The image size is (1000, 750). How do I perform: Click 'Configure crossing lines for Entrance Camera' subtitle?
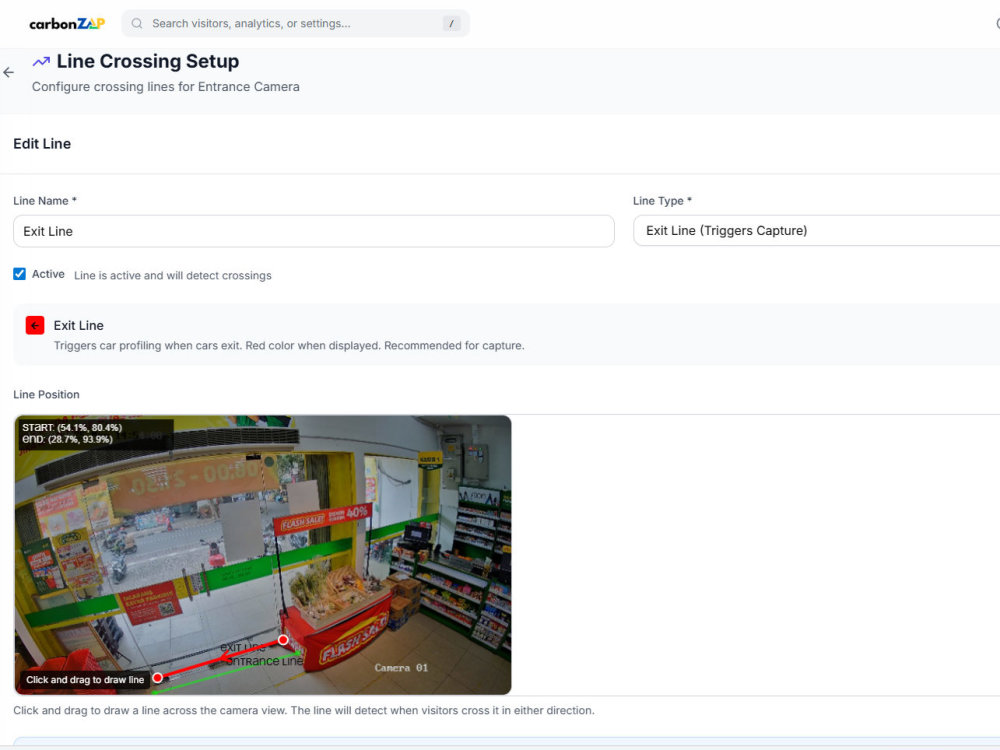(x=166, y=87)
